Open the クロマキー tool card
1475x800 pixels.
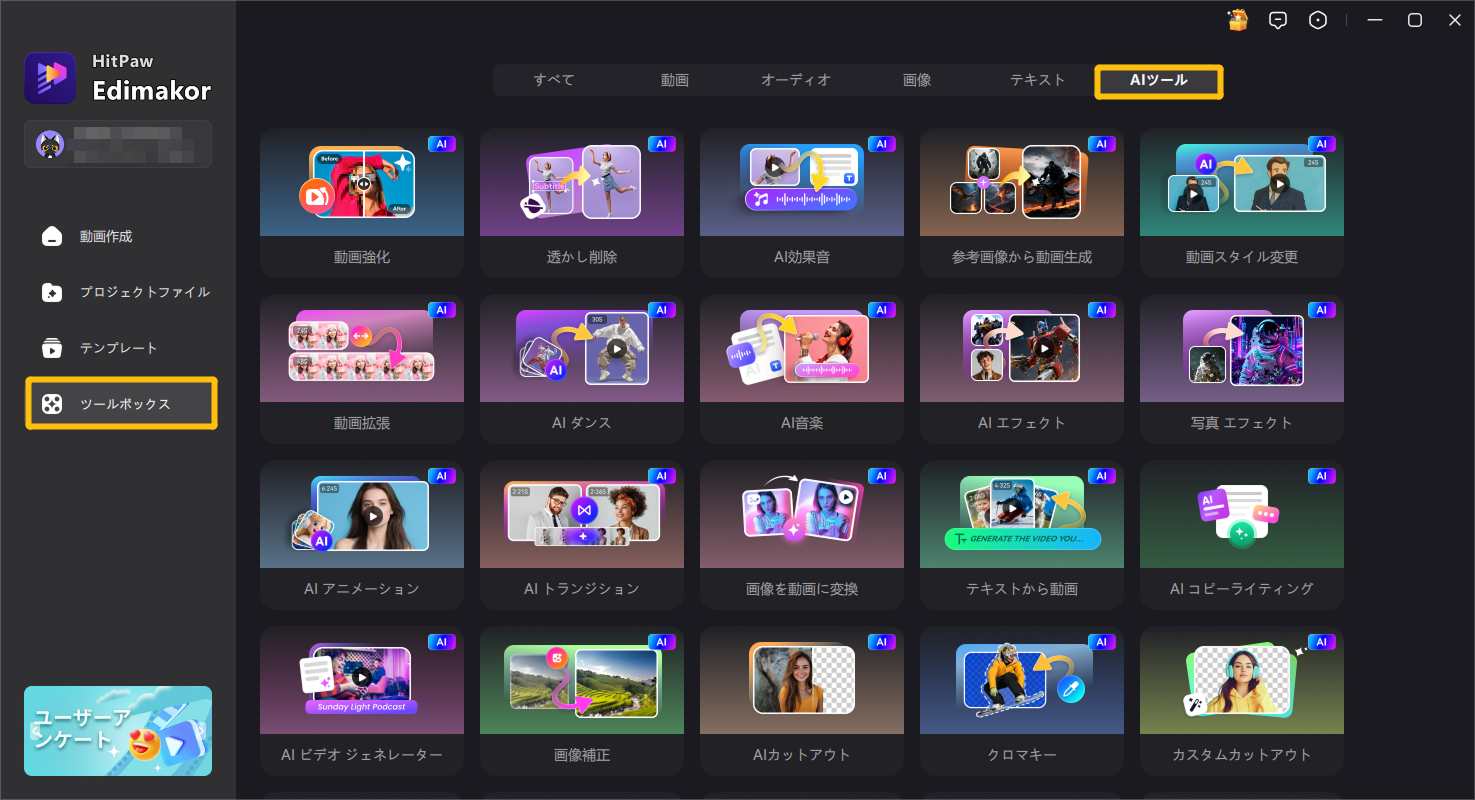[1022, 701]
